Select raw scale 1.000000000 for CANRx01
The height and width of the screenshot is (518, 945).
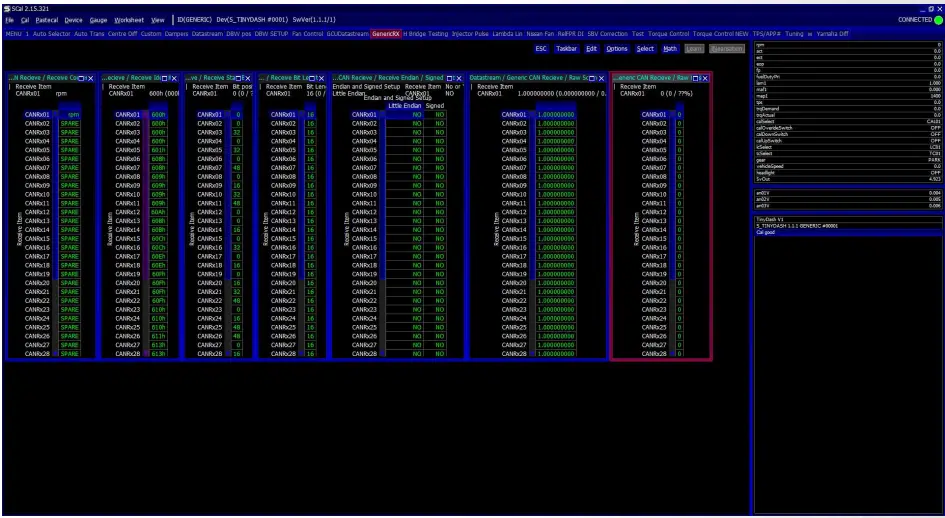tap(555, 115)
